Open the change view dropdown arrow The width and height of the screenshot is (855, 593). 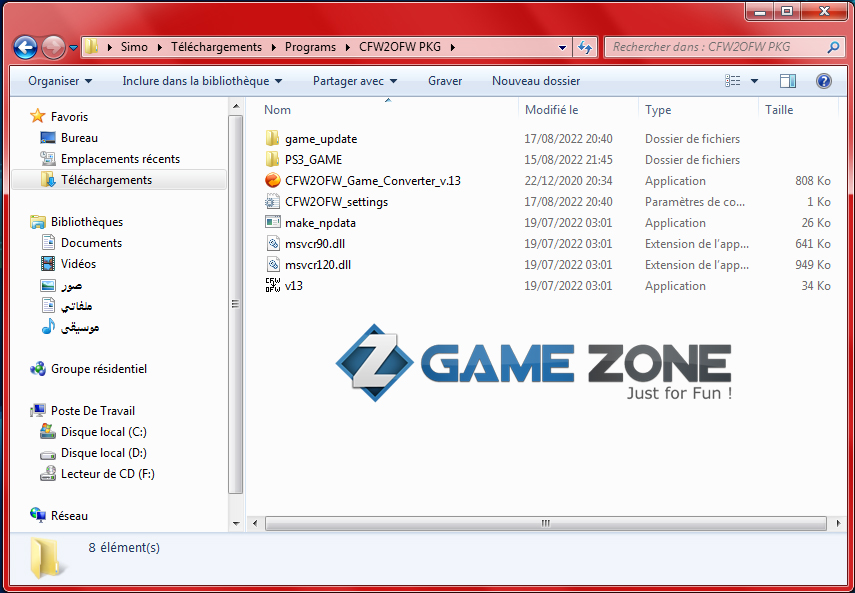754,81
